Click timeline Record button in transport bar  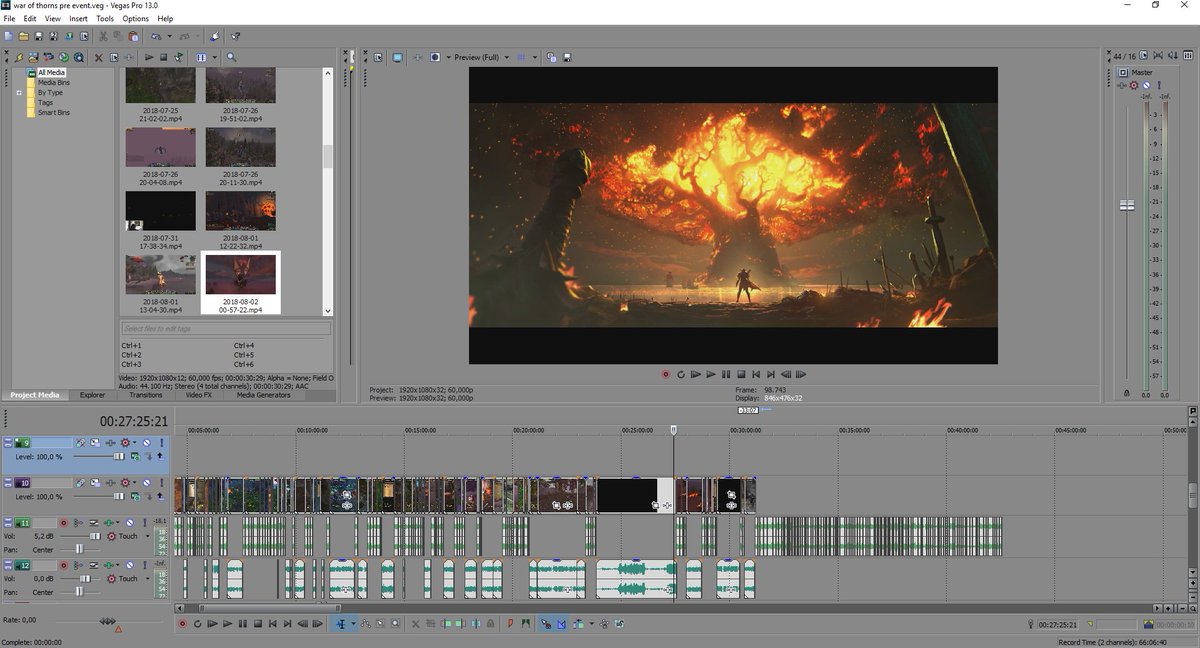click(183, 624)
